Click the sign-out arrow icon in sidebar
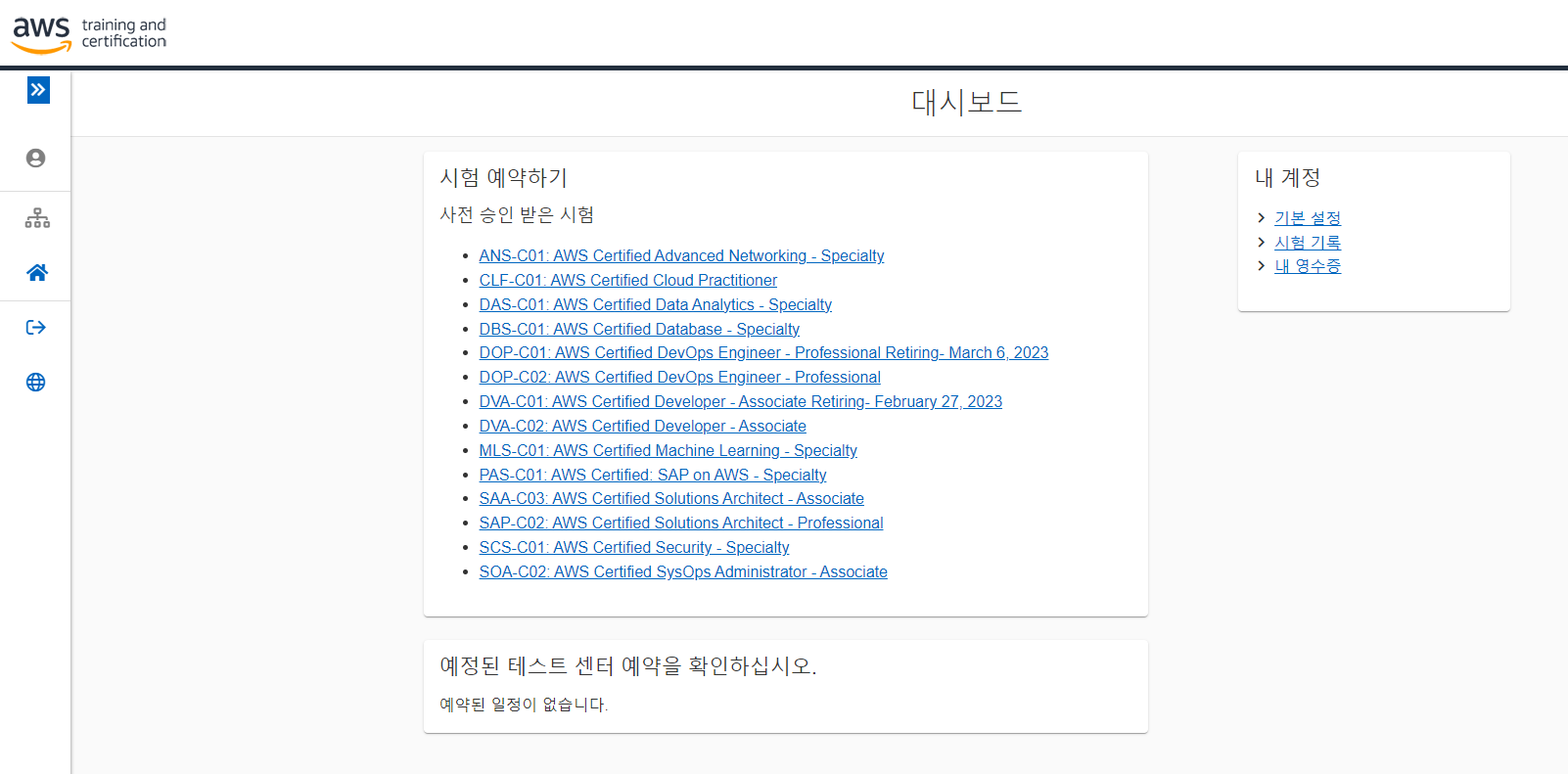Image resolution: width=1568 pixels, height=774 pixels. point(36,328)
